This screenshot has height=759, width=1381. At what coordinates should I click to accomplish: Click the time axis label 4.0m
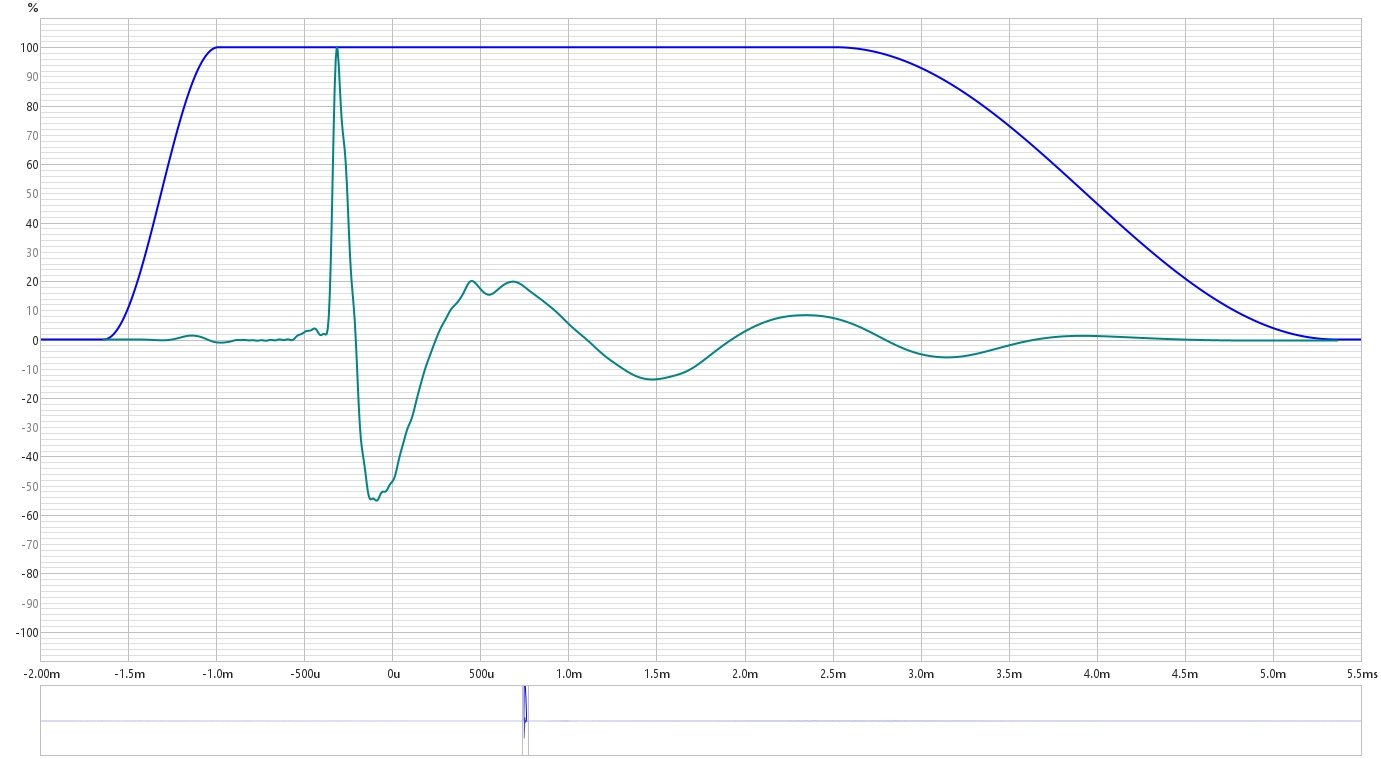[1097, 674]
